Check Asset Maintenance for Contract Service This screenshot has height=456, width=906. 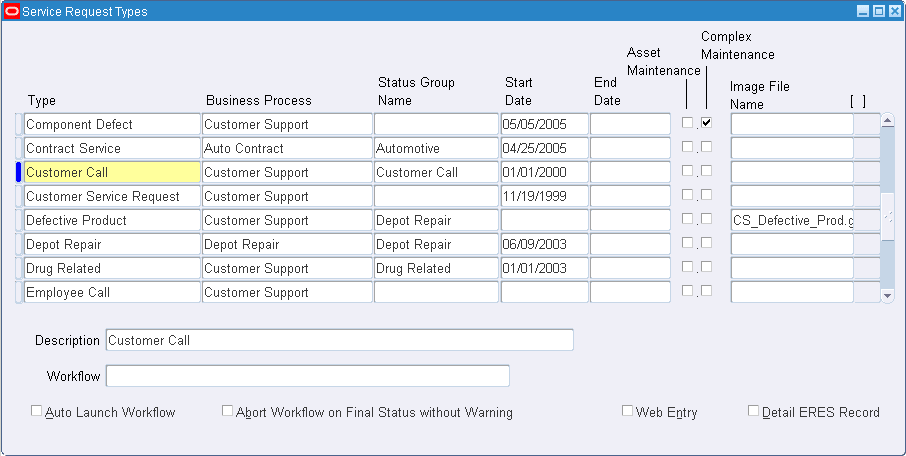(687, 147)
